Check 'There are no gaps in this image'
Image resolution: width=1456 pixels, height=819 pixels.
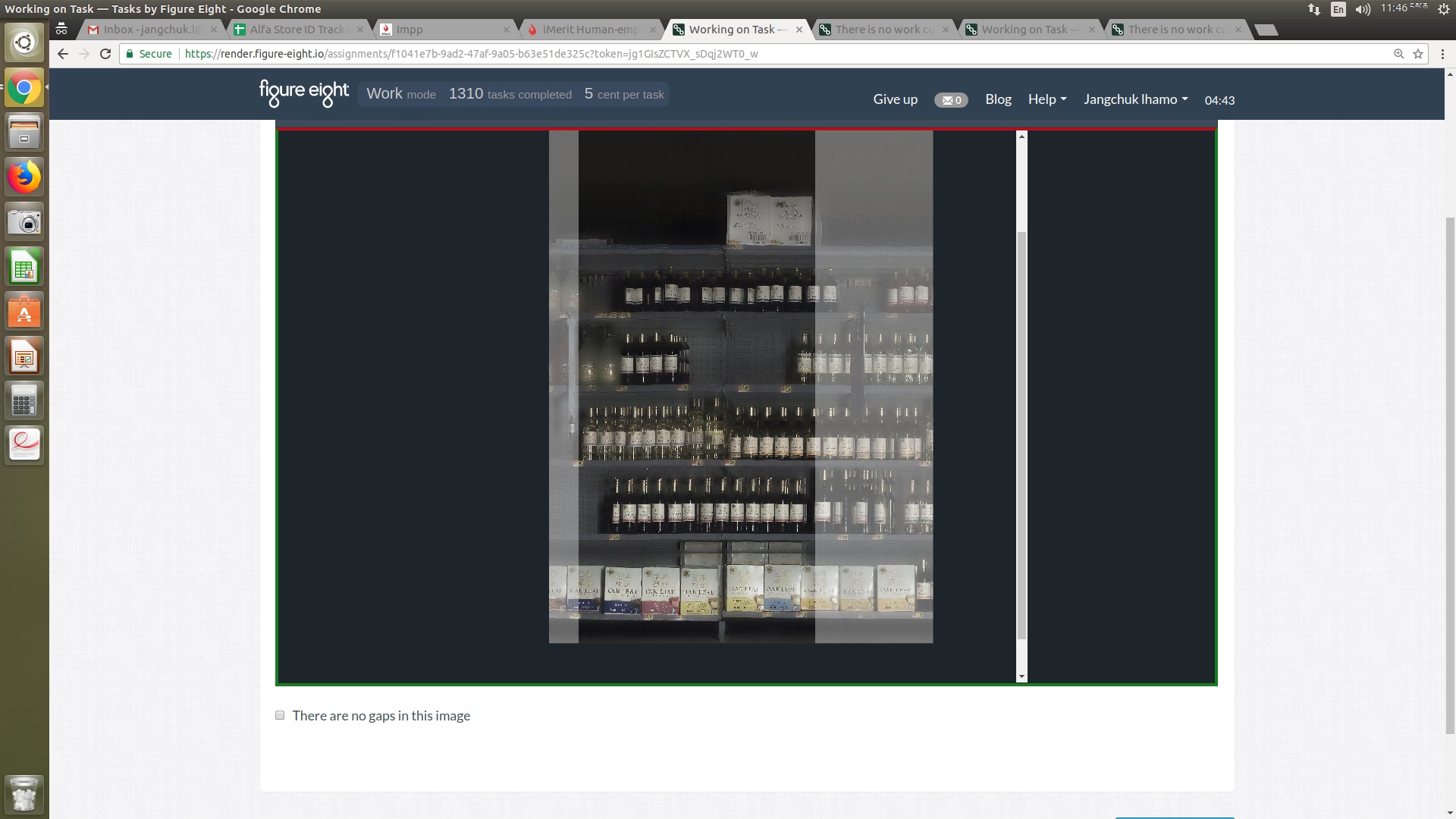pos(280,715)
